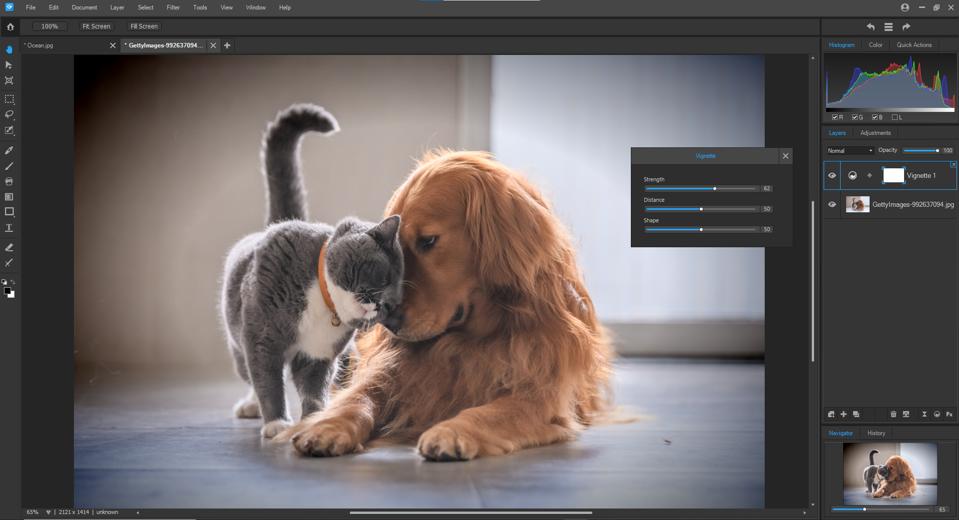Open the panel hamburger menu

coord(888,27)
